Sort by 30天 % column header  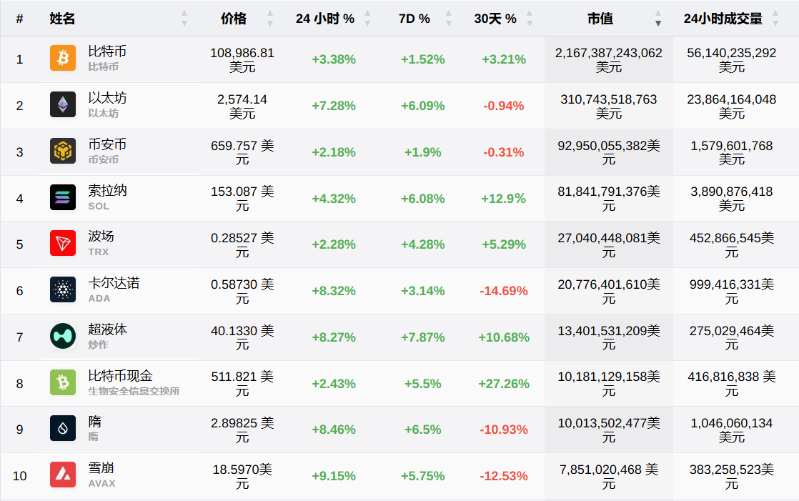[x=495, y=19]
